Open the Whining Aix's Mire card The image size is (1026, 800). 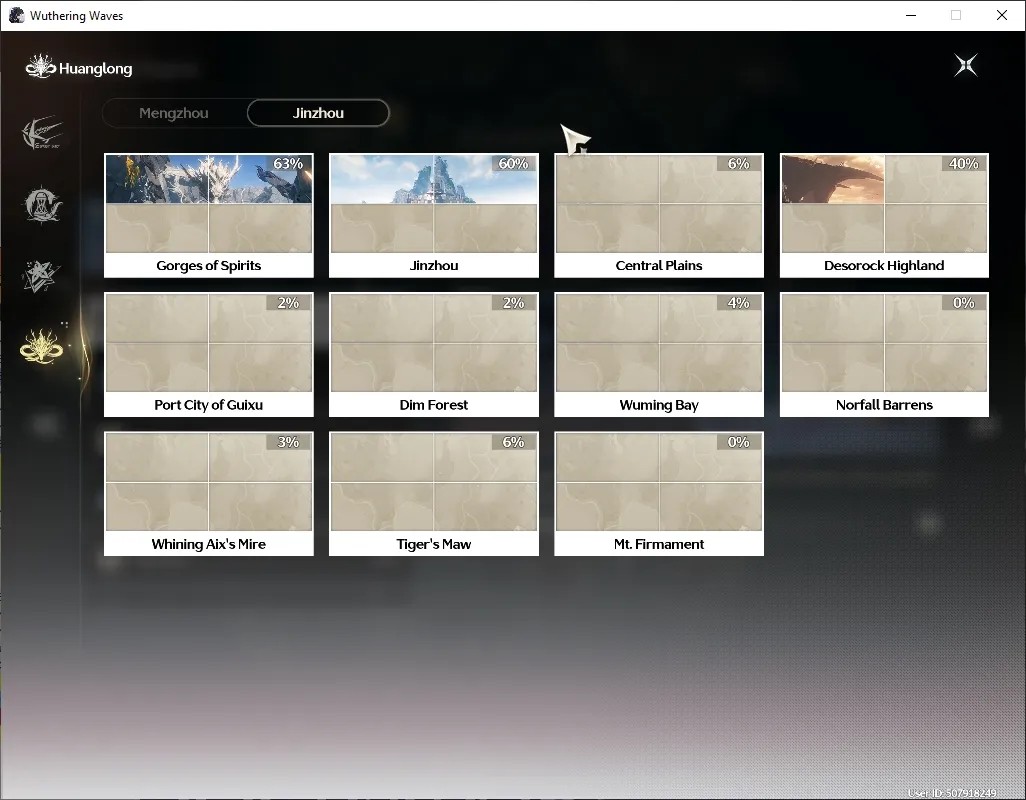tap(209, 494)
